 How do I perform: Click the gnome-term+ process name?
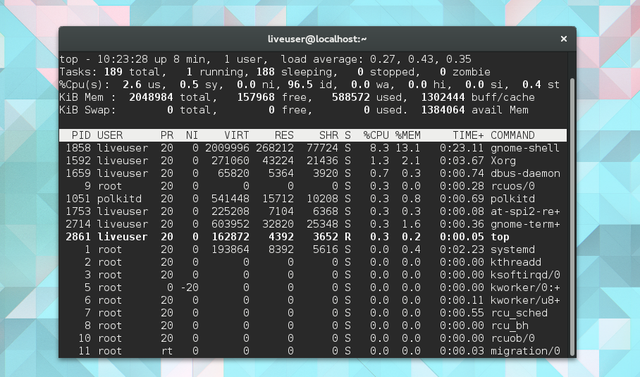[525, 224]
